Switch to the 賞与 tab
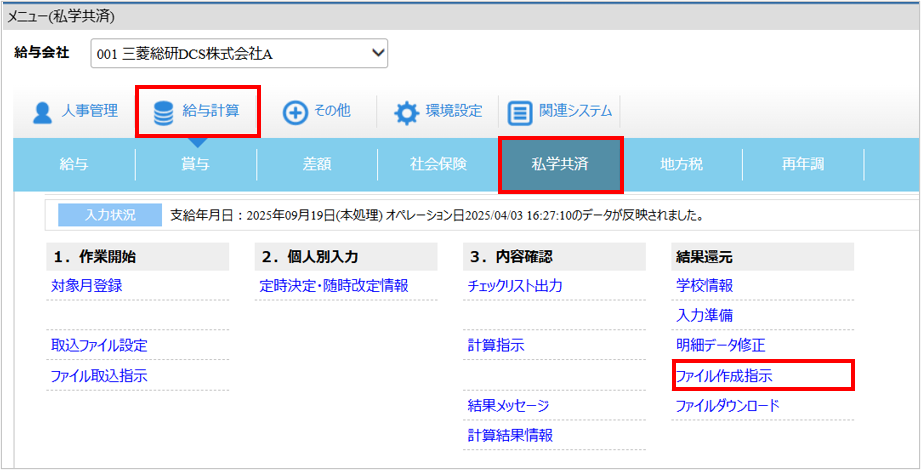Image resolution: width=921 pixels, height=470 pixels. [x=196, y=164]
